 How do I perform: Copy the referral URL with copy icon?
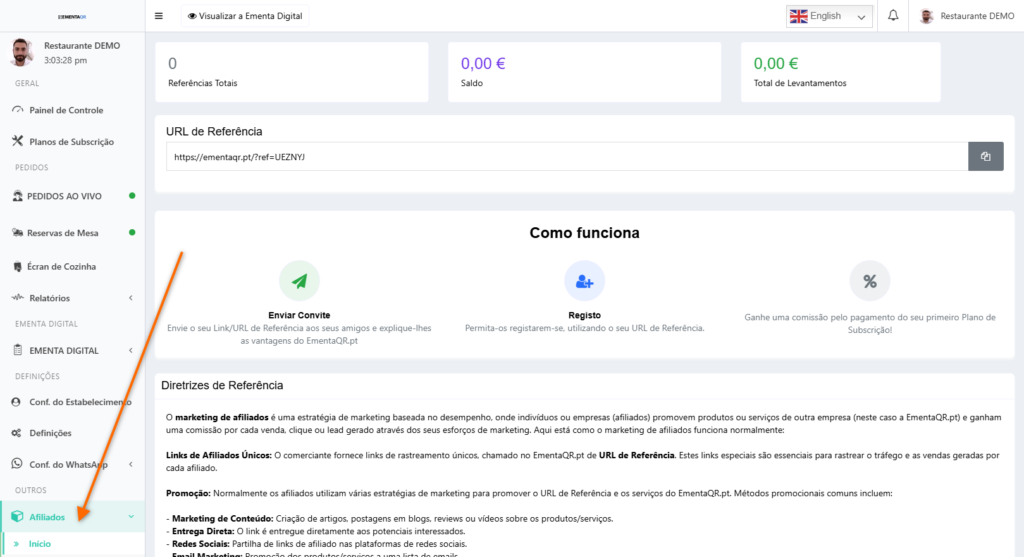[x=985, y=157]
